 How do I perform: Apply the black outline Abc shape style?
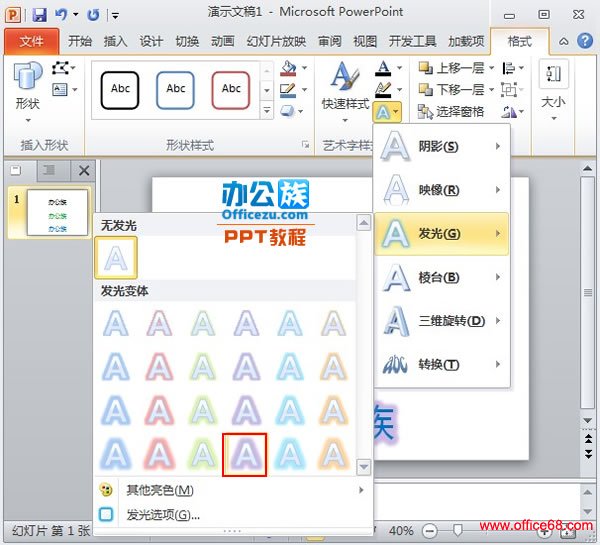(x=120, y=90)
